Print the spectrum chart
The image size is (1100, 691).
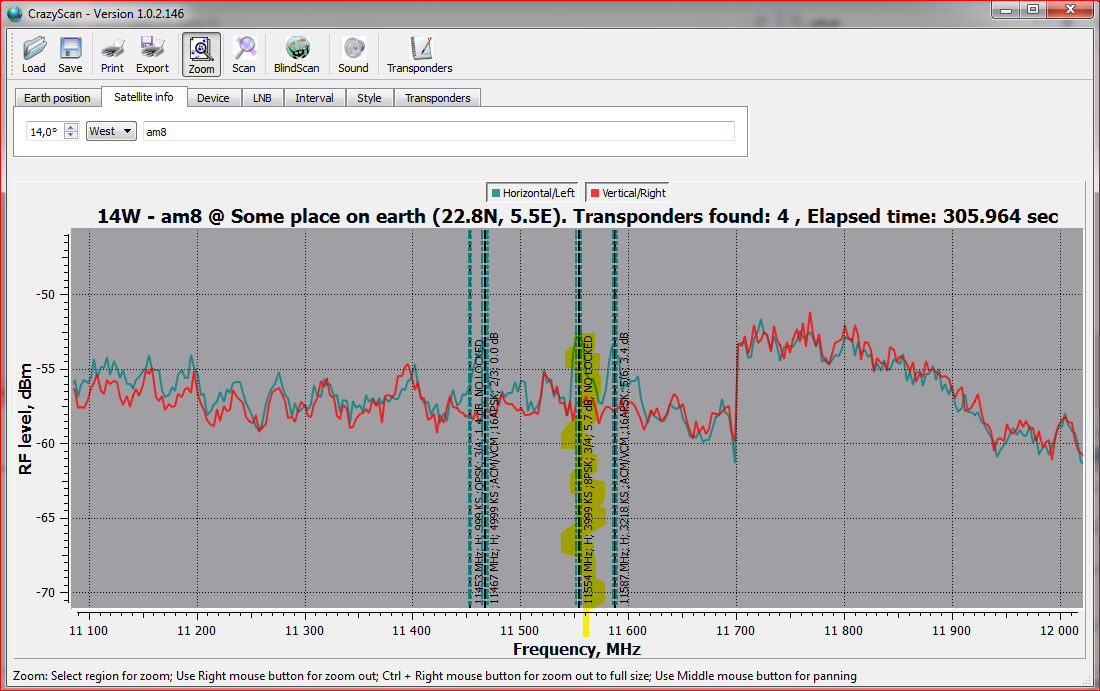tap(112, 54)
